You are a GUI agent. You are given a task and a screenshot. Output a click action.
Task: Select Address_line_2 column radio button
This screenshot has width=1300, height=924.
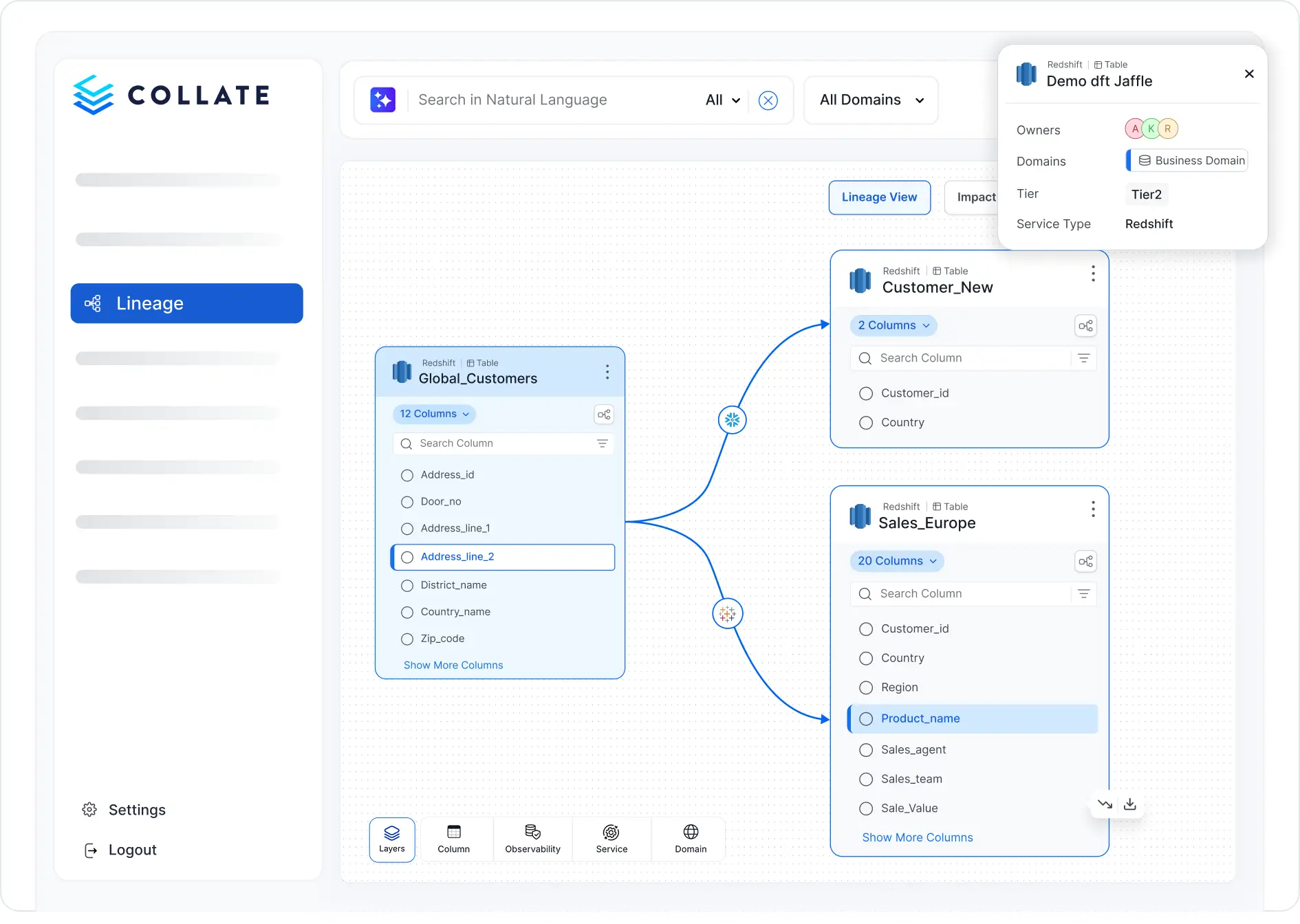pos(407,557)
